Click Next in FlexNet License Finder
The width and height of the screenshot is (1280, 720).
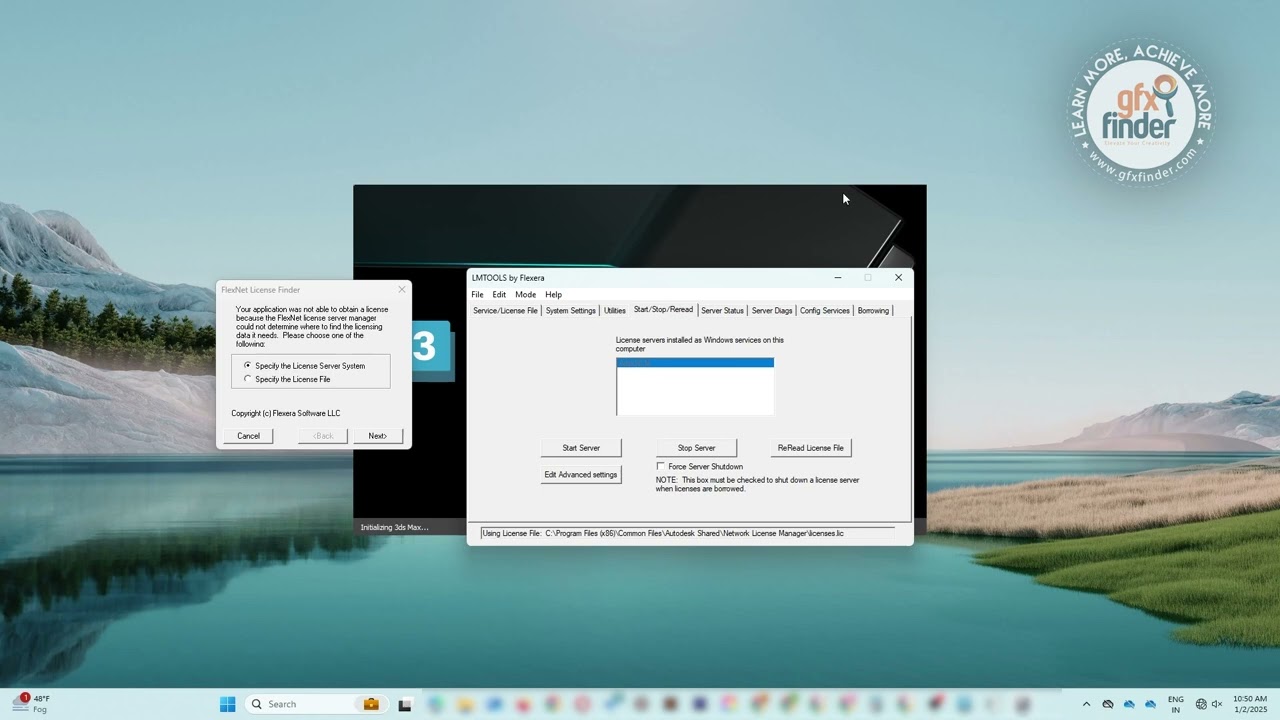click(x=377, y=436)
